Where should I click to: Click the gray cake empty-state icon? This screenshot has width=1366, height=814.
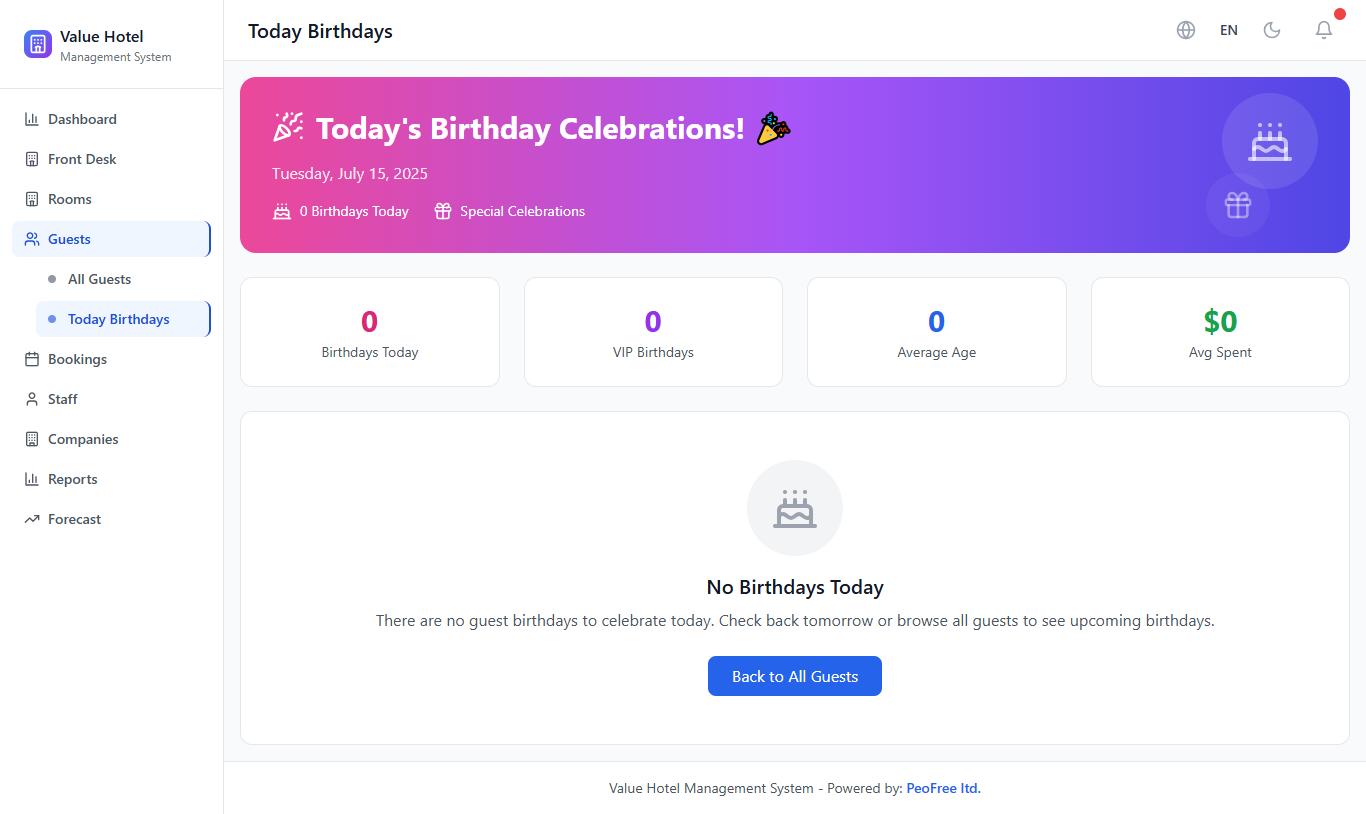tap(795, 508)
